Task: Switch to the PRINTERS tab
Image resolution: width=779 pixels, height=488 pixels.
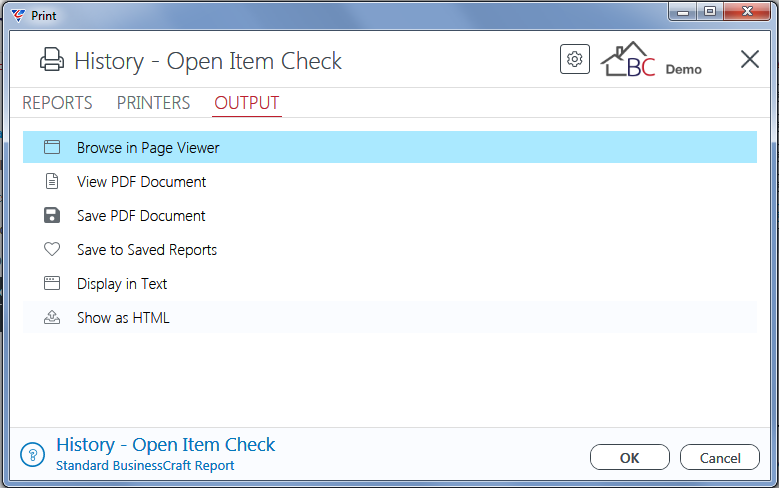Action: click(154, 103)
